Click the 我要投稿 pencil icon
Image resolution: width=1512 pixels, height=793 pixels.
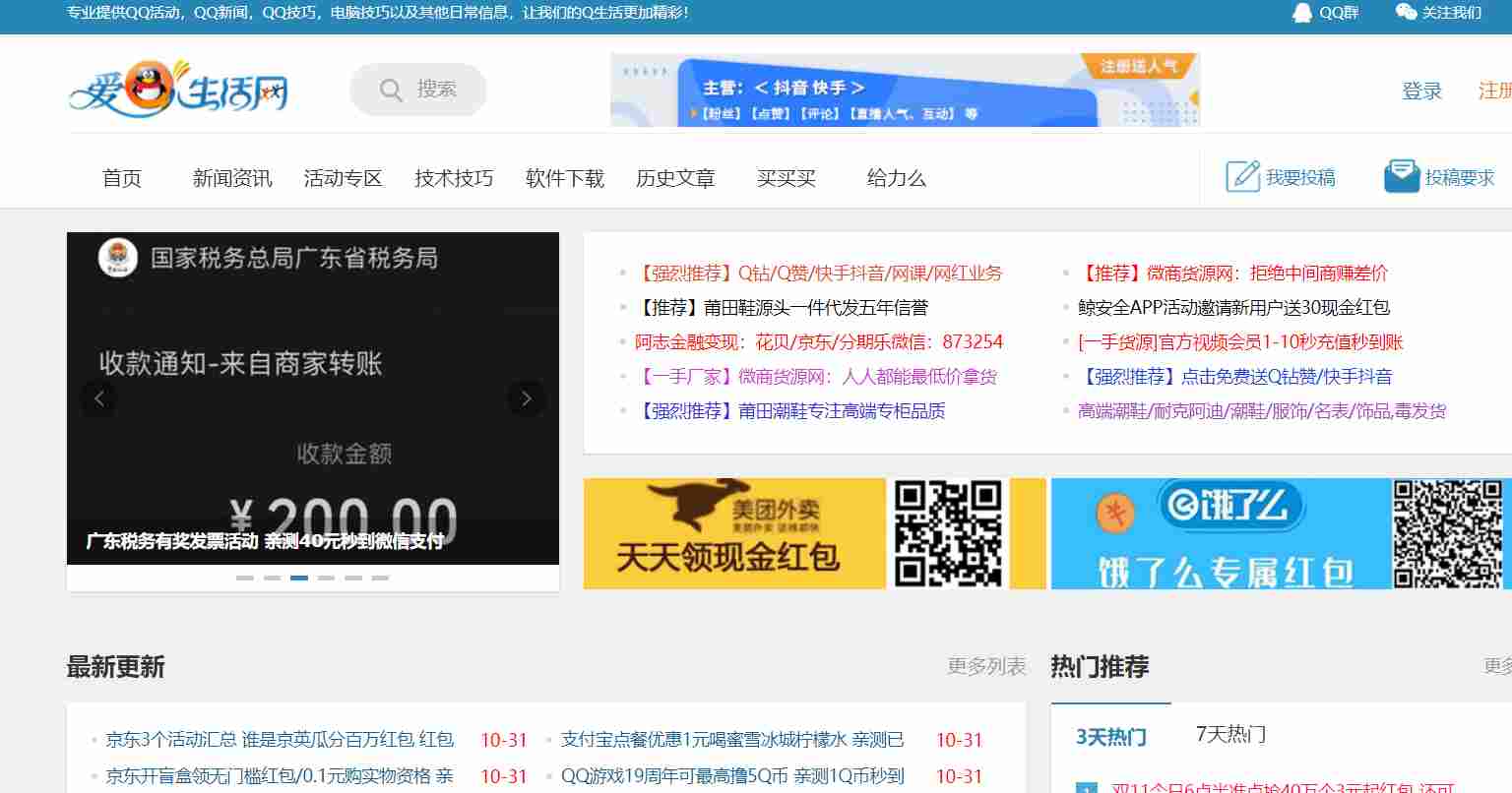[1242, 176]
